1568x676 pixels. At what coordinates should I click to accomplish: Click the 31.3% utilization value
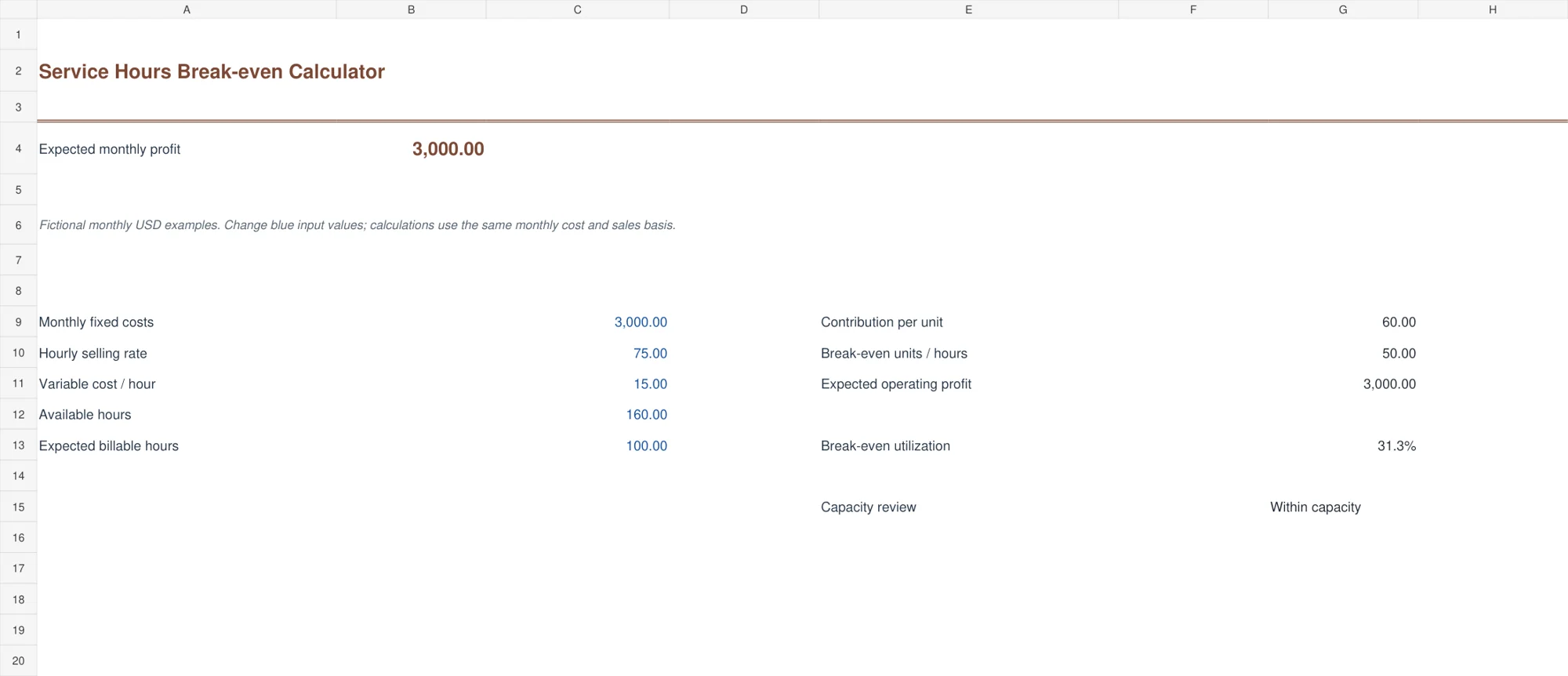pos(1396,446)
